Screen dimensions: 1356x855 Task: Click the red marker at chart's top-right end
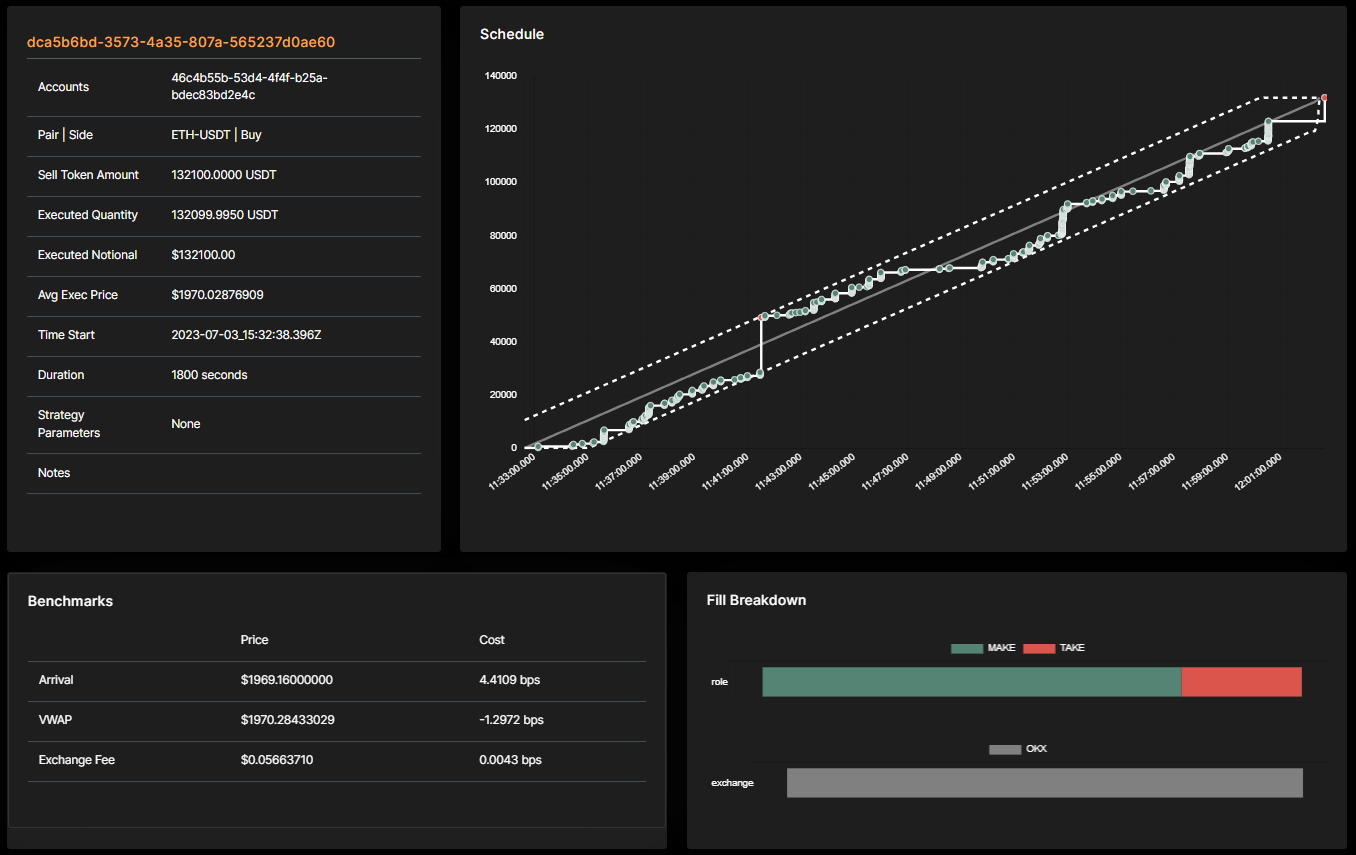1324,98
